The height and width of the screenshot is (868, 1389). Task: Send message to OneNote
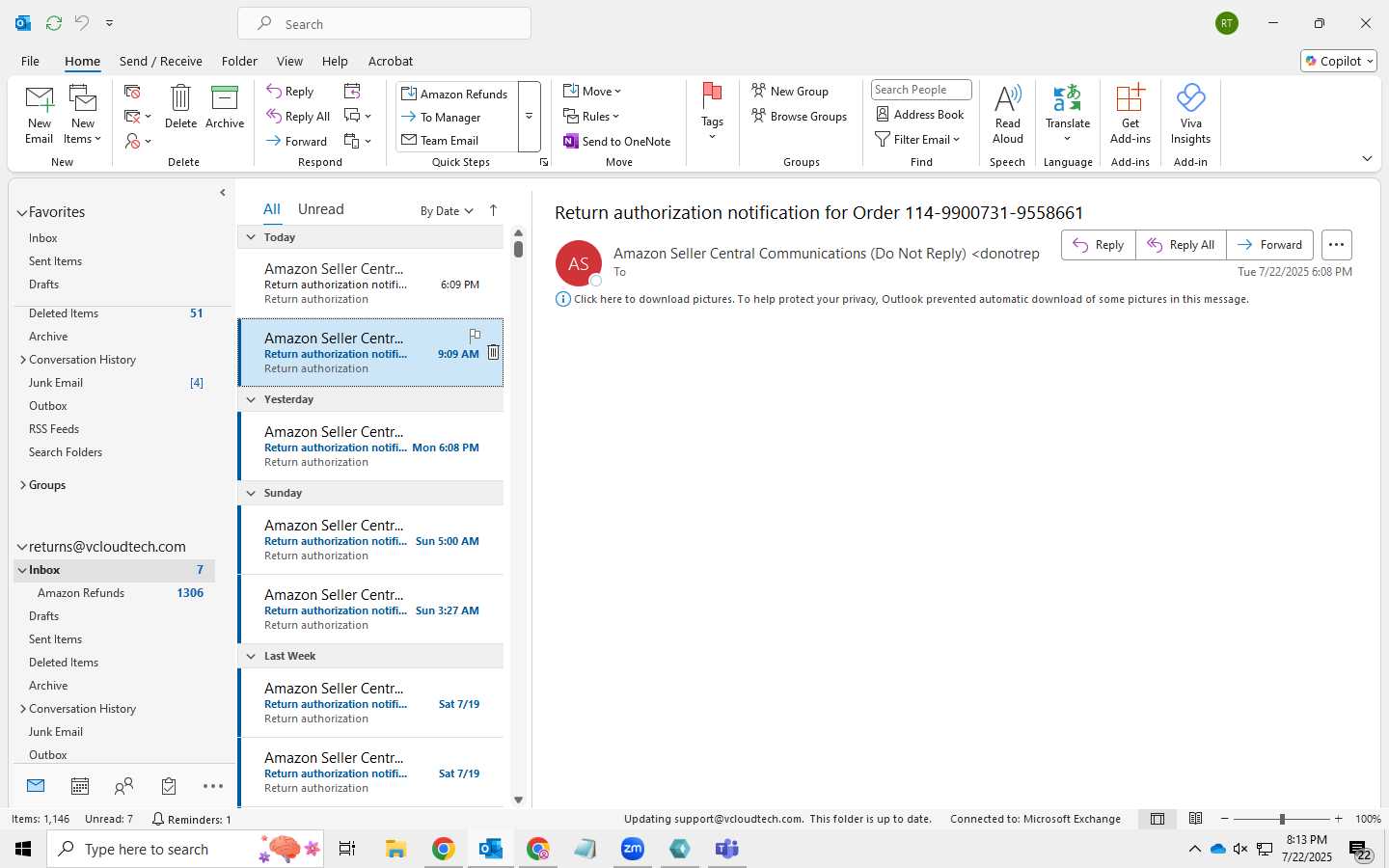617,141
